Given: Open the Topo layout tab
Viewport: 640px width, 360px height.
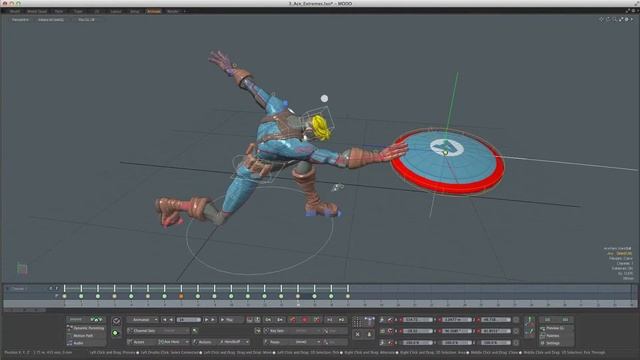Looking at the screenshot, I should (78, 11).
